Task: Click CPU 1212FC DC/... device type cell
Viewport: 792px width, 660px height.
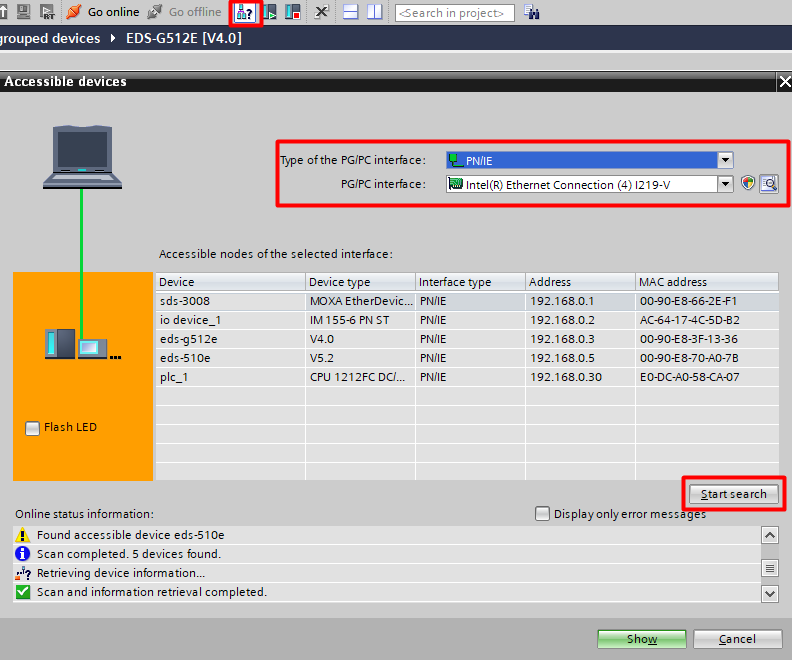Action: [x=361, y=377]
